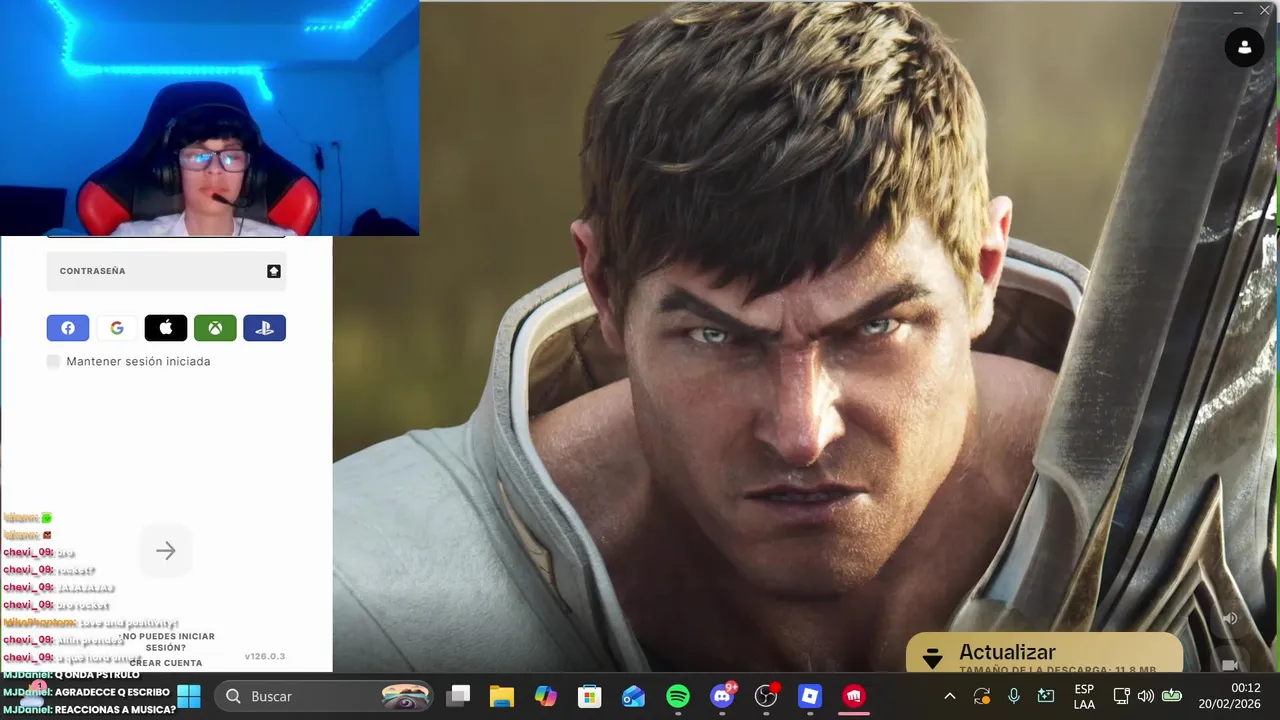This screenshot has height=720, width=1280.
Task: Click the microphone tray icon
Action: (1014, 696)
